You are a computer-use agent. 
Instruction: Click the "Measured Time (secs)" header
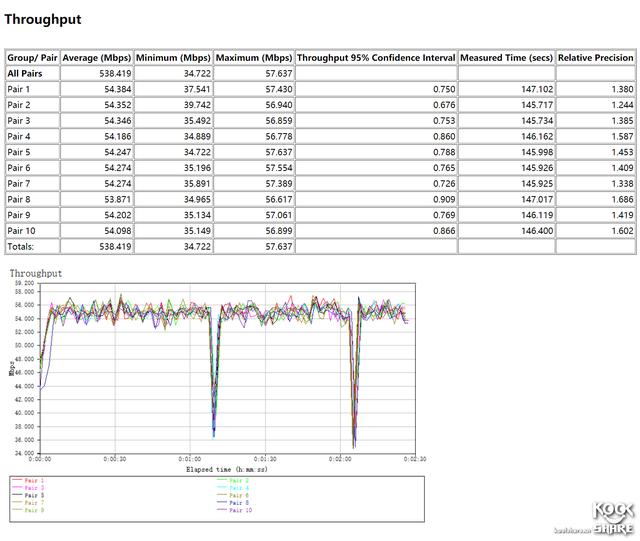[x=507, y=58]
